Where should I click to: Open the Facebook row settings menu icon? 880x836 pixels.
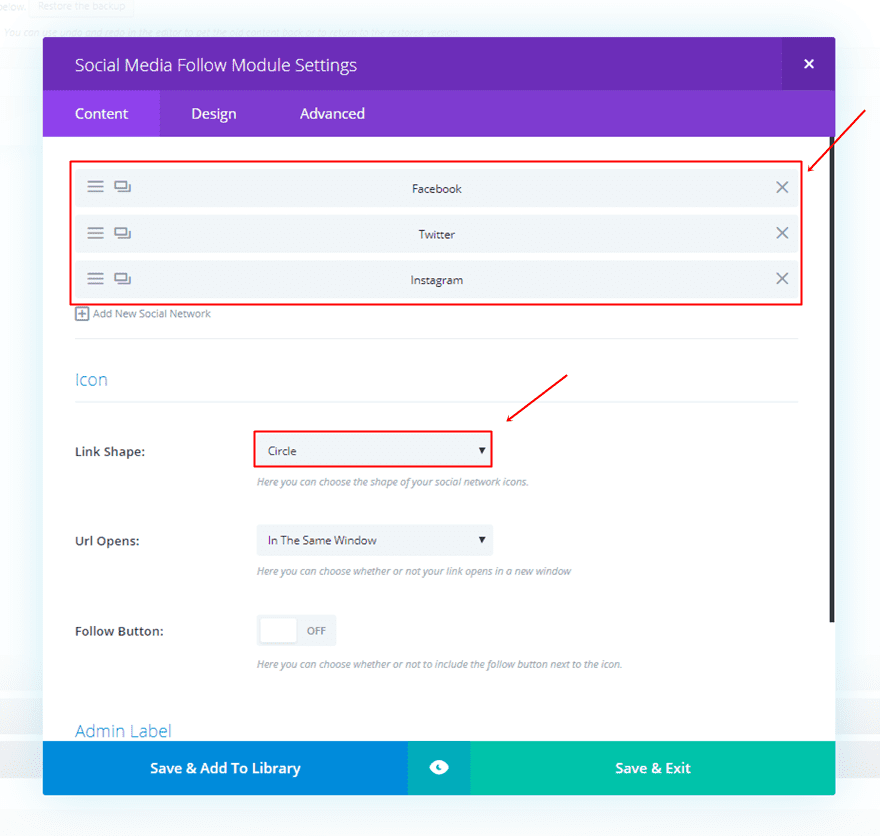(95, 186)
